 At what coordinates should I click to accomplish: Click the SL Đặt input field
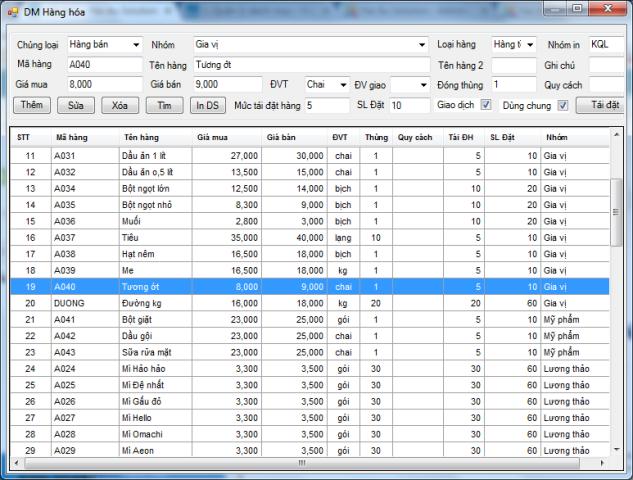(410, 105)
